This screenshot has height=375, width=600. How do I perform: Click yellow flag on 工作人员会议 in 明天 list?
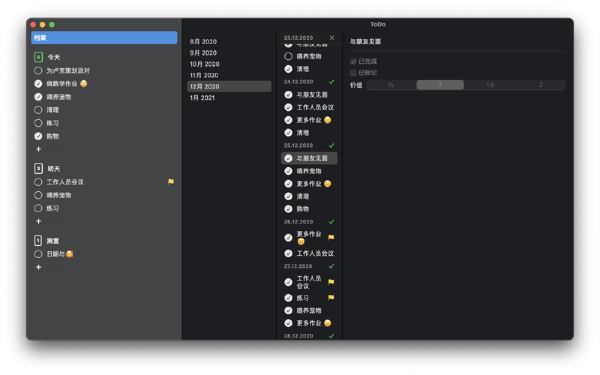click(171, 182)
